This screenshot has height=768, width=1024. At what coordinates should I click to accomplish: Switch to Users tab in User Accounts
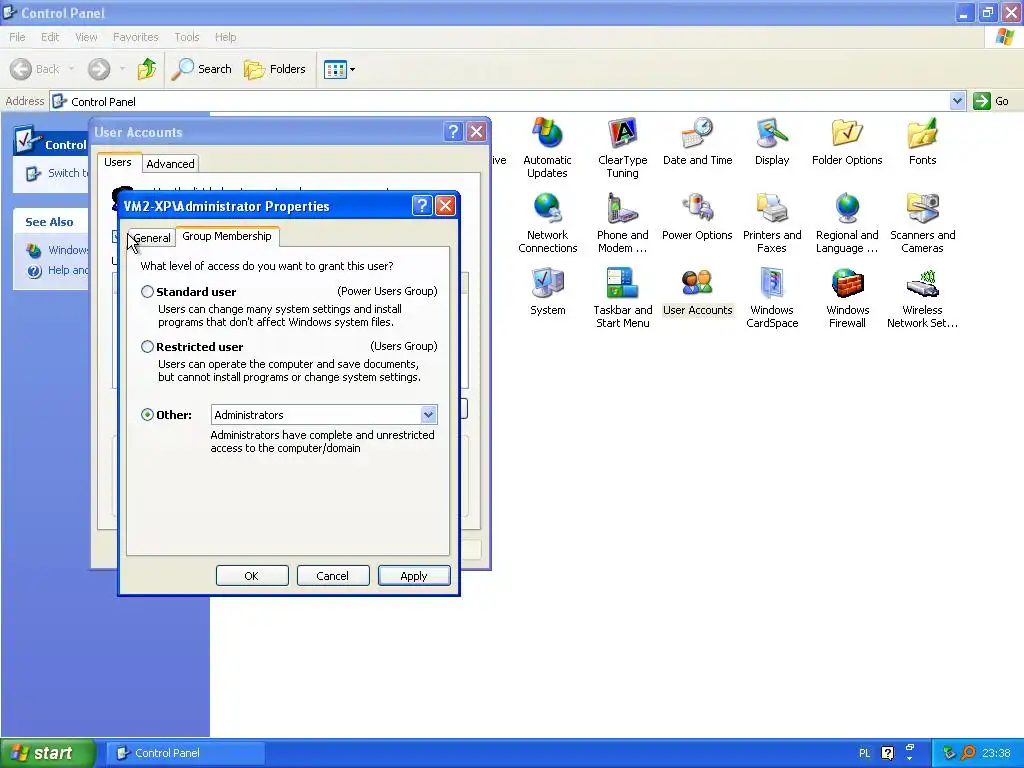118,162
